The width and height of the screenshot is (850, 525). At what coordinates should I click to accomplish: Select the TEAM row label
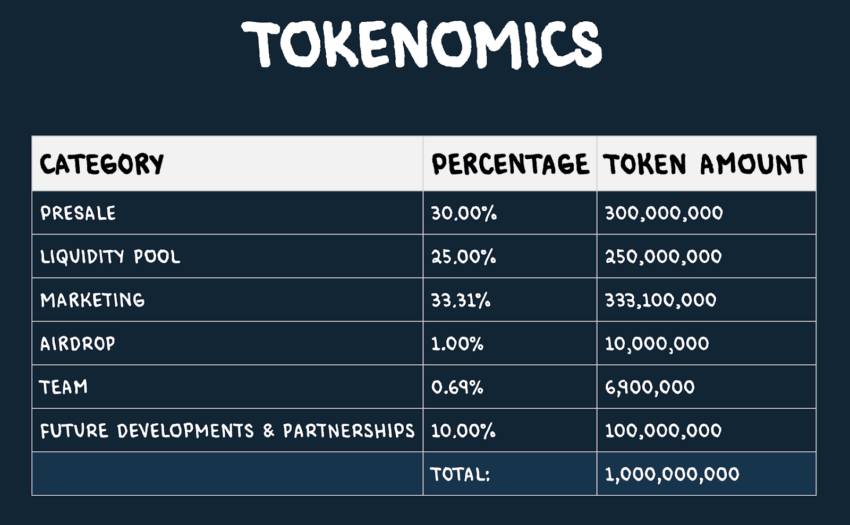pyautogui.click(x=227, y=387)
